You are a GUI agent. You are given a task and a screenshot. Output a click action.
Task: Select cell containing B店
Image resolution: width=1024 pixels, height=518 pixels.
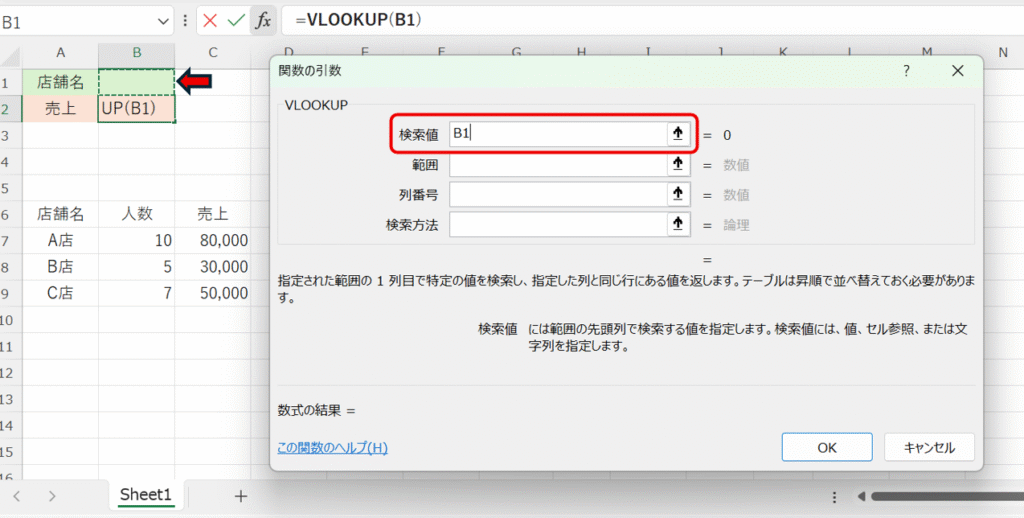click(x=61, y=267)
